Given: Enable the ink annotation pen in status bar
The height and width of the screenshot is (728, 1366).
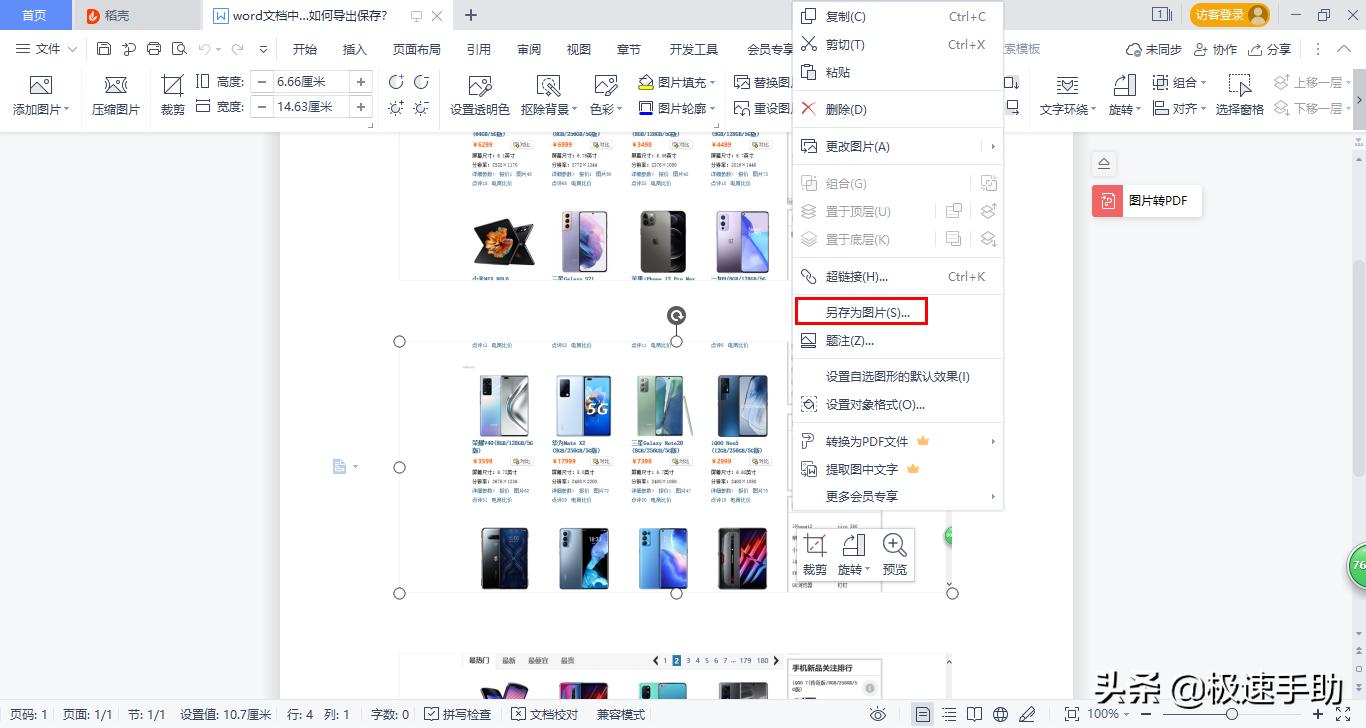Looking at the screenshot, I should click(x=1027, y=714).
